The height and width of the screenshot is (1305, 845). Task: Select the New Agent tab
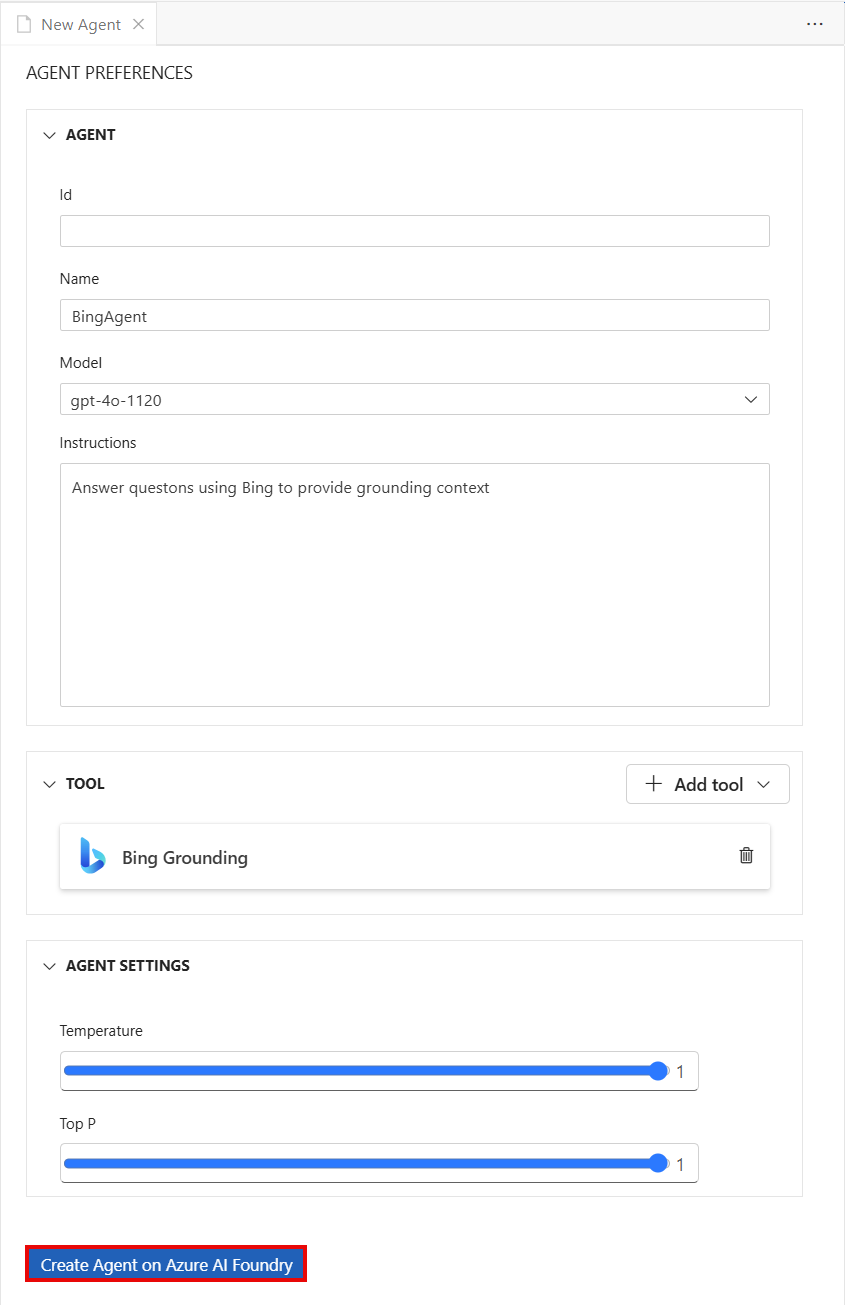[80, 24]
